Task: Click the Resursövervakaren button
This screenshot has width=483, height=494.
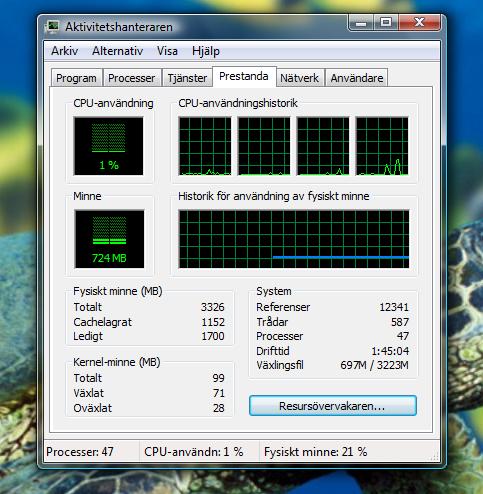Action: [333, 406]
